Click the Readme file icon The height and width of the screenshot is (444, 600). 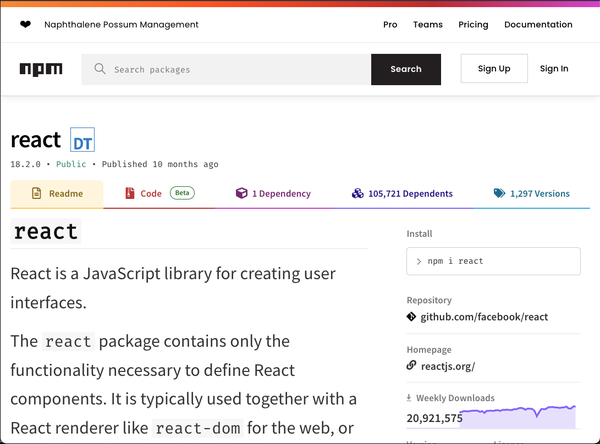tap(36, 194)
